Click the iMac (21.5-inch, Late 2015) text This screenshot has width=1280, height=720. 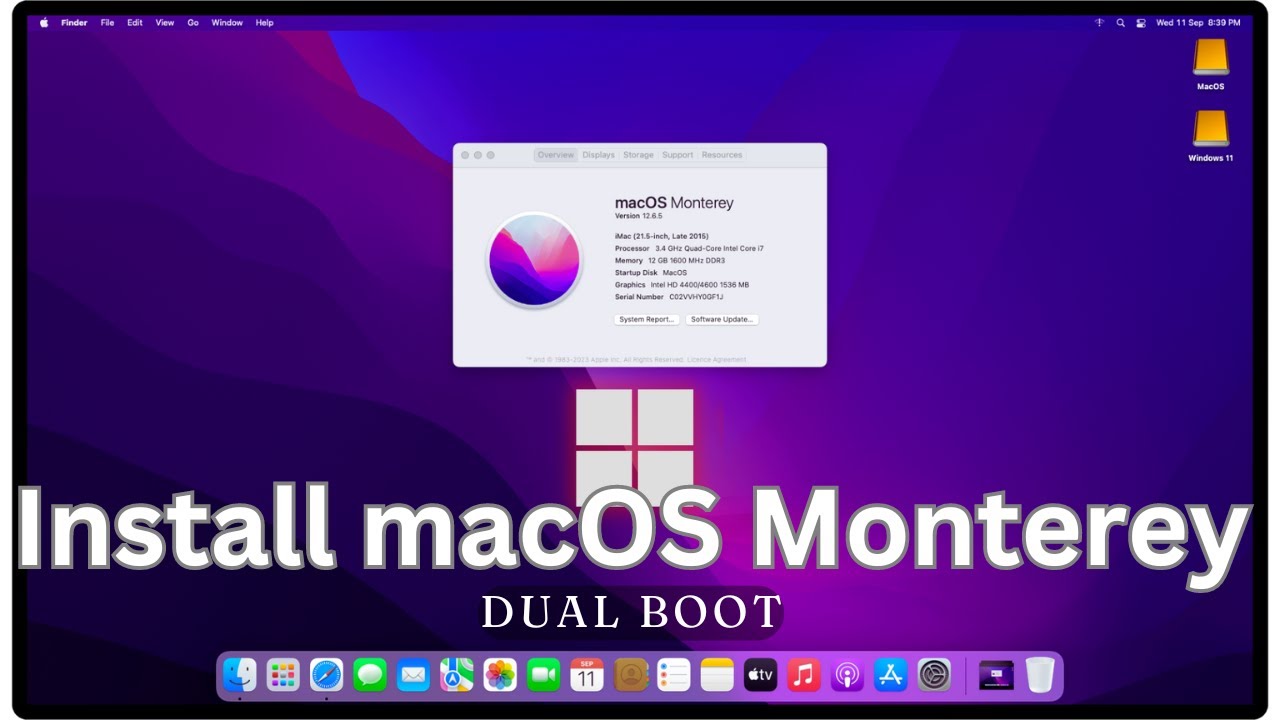[662, 236]
